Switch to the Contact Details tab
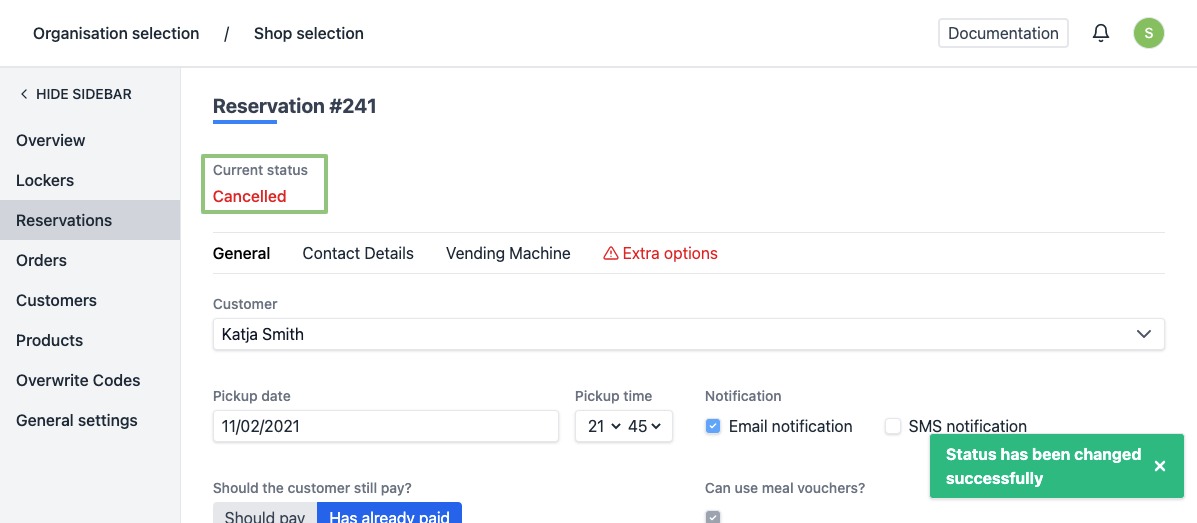Screen dimensions: 1197x523 (358, 253)
